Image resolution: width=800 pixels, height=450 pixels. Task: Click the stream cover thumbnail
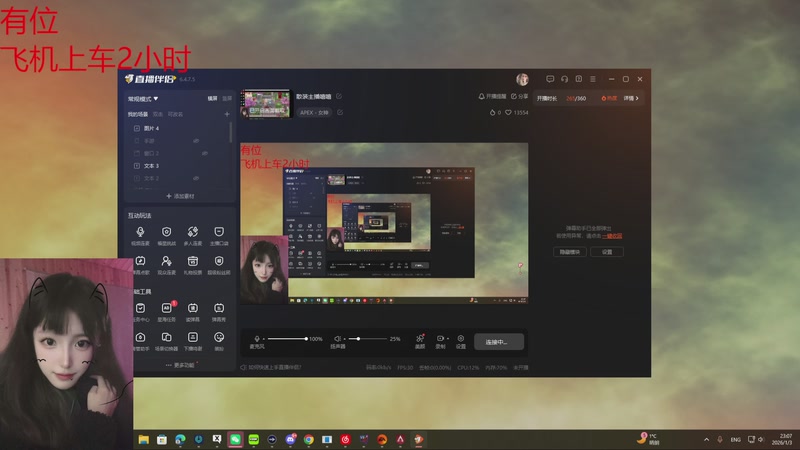point(266,104)
